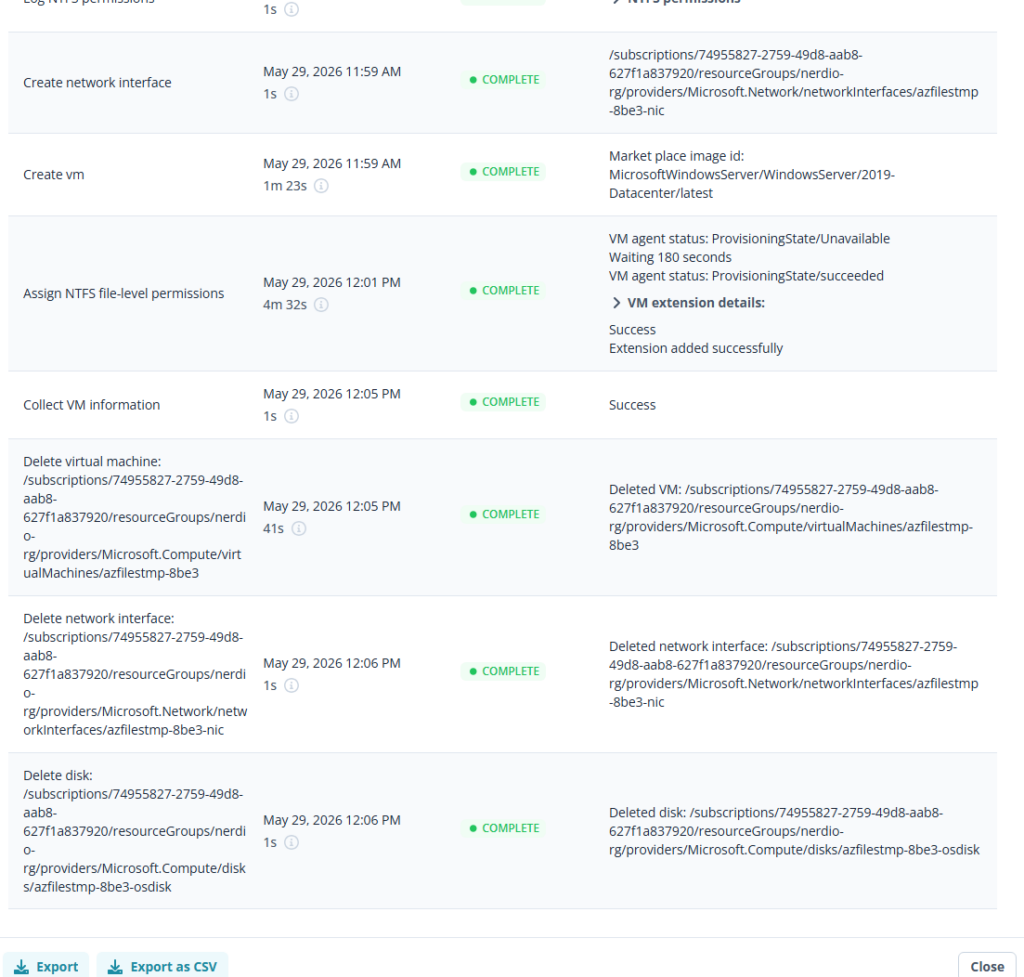Click Deleted network interface result text
Image resolution: width=1024 pixels, height=977 pixels.
[793, 674]
